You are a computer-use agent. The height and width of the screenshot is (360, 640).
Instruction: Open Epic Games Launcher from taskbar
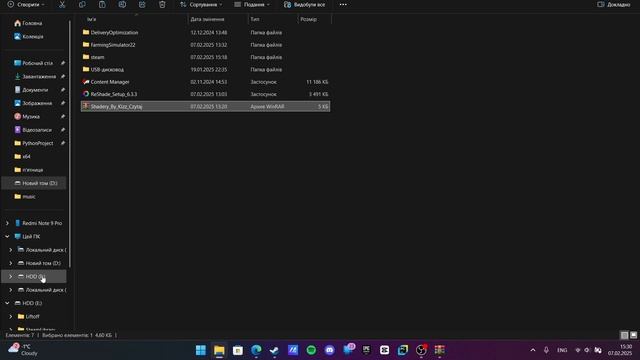pyautogui.click(x=366, y=350)
